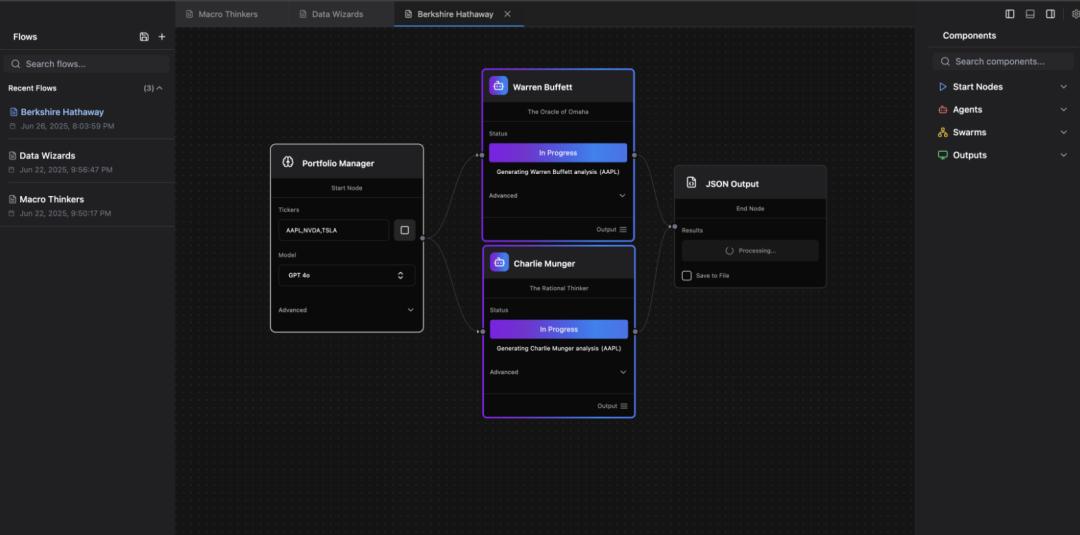
Task: Click Warren Buffett In Progress status bar
Action: (558, 153)
